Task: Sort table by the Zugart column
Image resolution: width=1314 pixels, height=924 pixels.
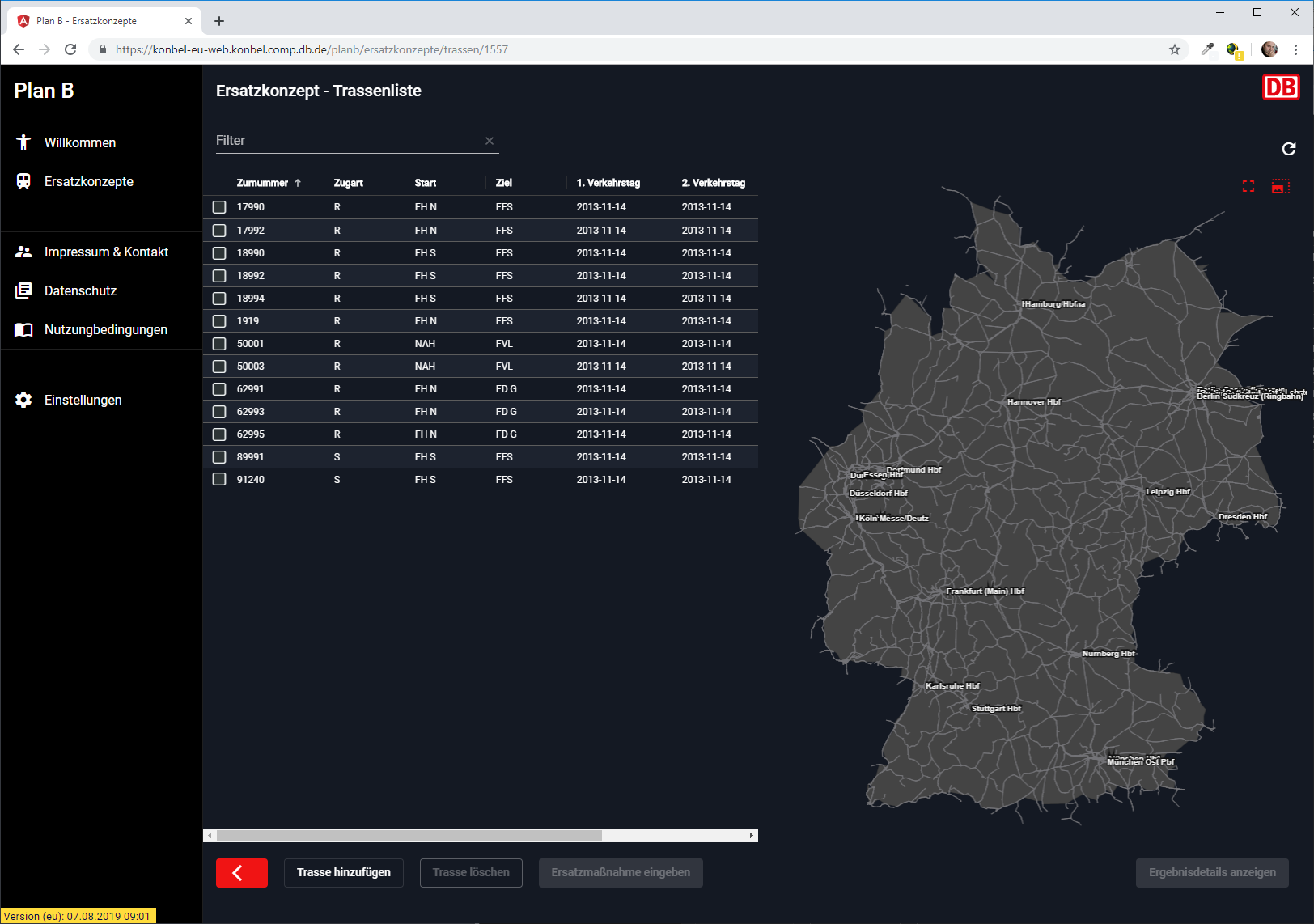Action: click(348, 183)
